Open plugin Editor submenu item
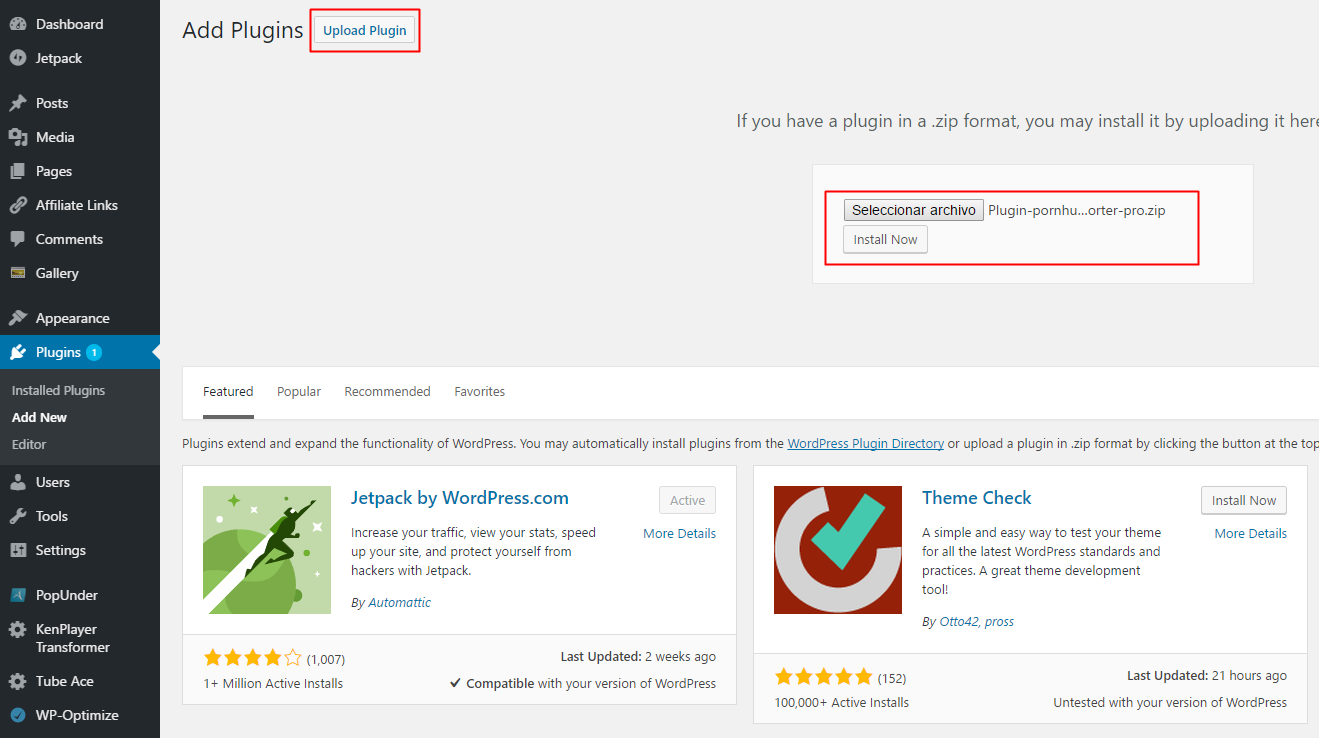Image resolution: width=1319 pixels, height=738 pixels. click(x=29, y=444)
